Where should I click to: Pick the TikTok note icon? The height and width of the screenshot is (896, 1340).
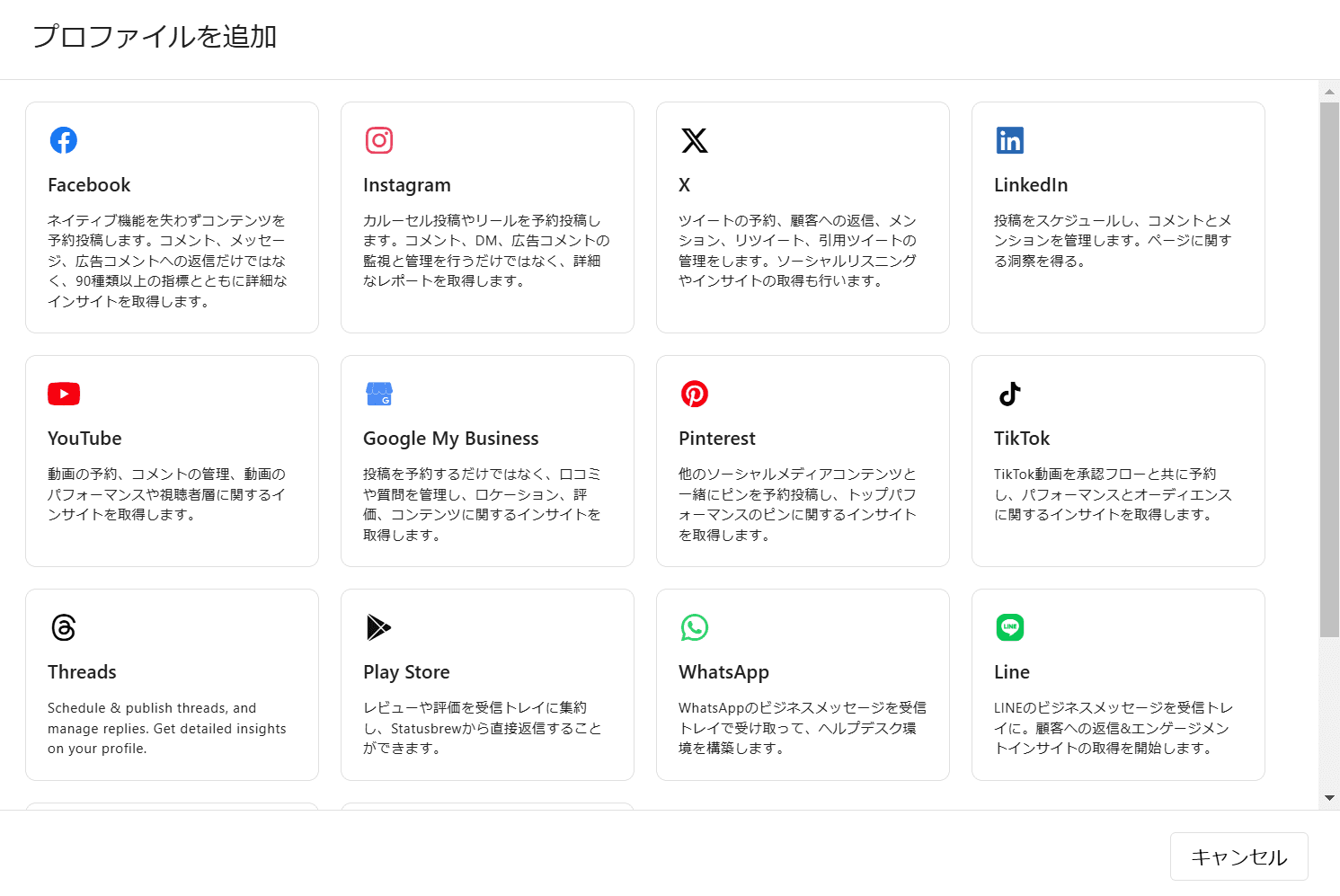coord(1010,394)
